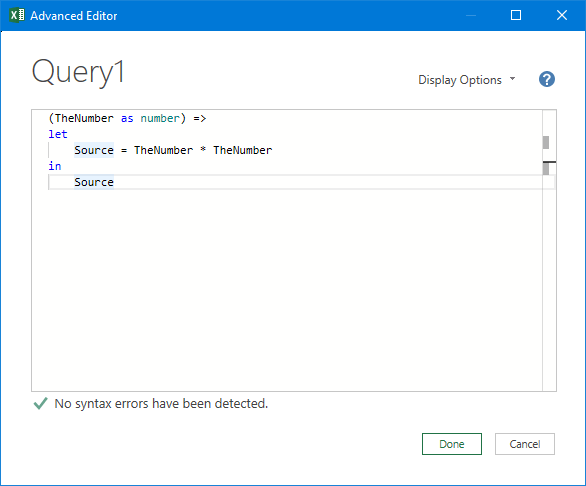Image resolution: width=586 pixels, height=486 pixels.
Task: Place cursor on the 'in' keyword
Action: pyautogui.click(x=55, y=166)
